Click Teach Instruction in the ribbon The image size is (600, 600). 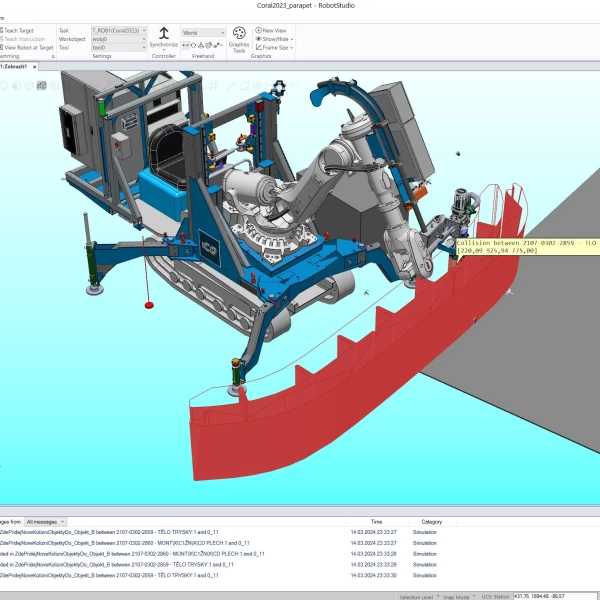coord(22,39)
